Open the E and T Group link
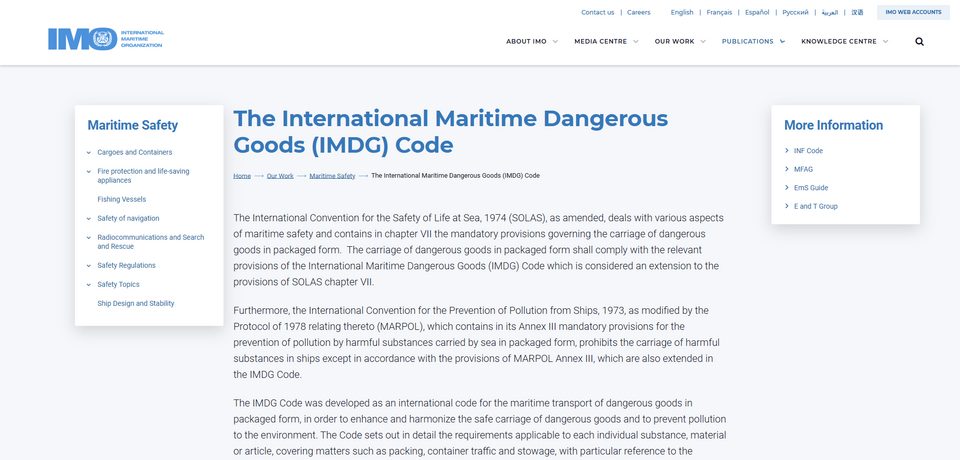 tap(816, 206)
